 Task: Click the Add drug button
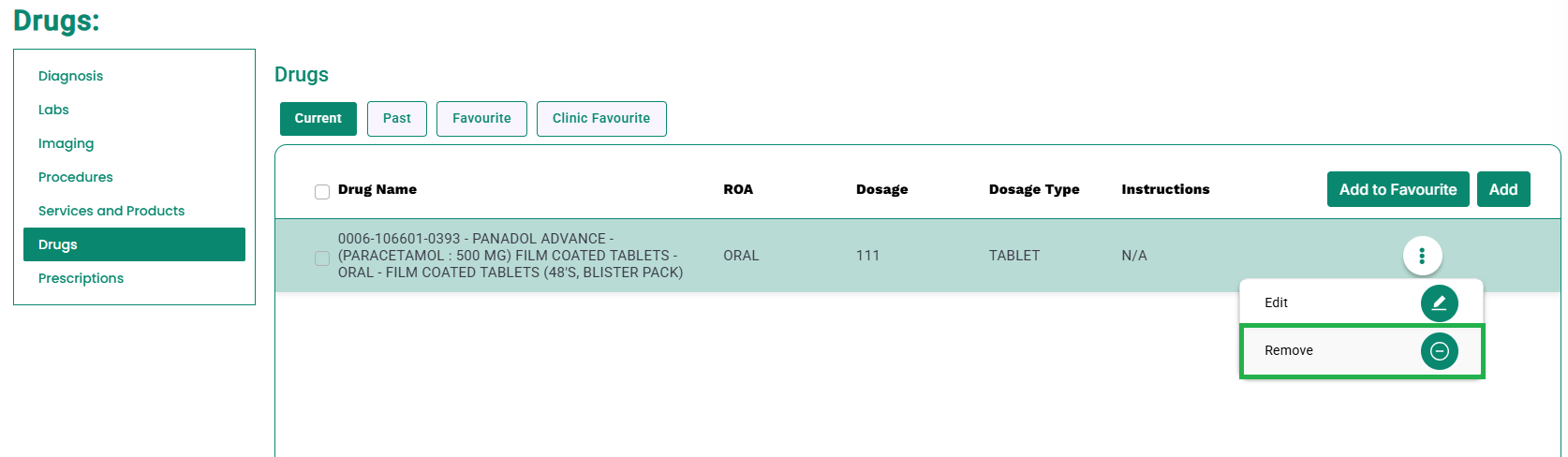[x=1503, y=189]
